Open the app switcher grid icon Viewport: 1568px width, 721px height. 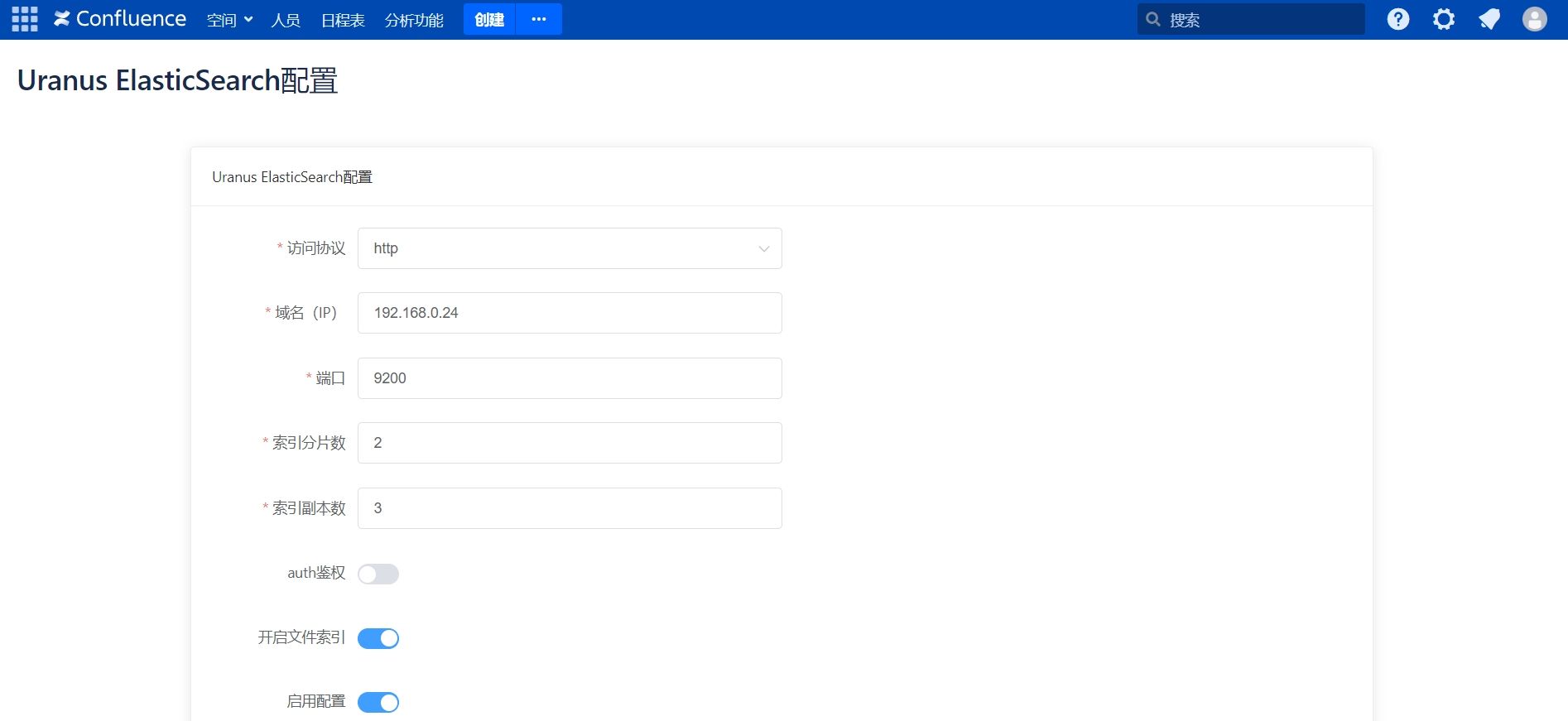click(25, 19)
